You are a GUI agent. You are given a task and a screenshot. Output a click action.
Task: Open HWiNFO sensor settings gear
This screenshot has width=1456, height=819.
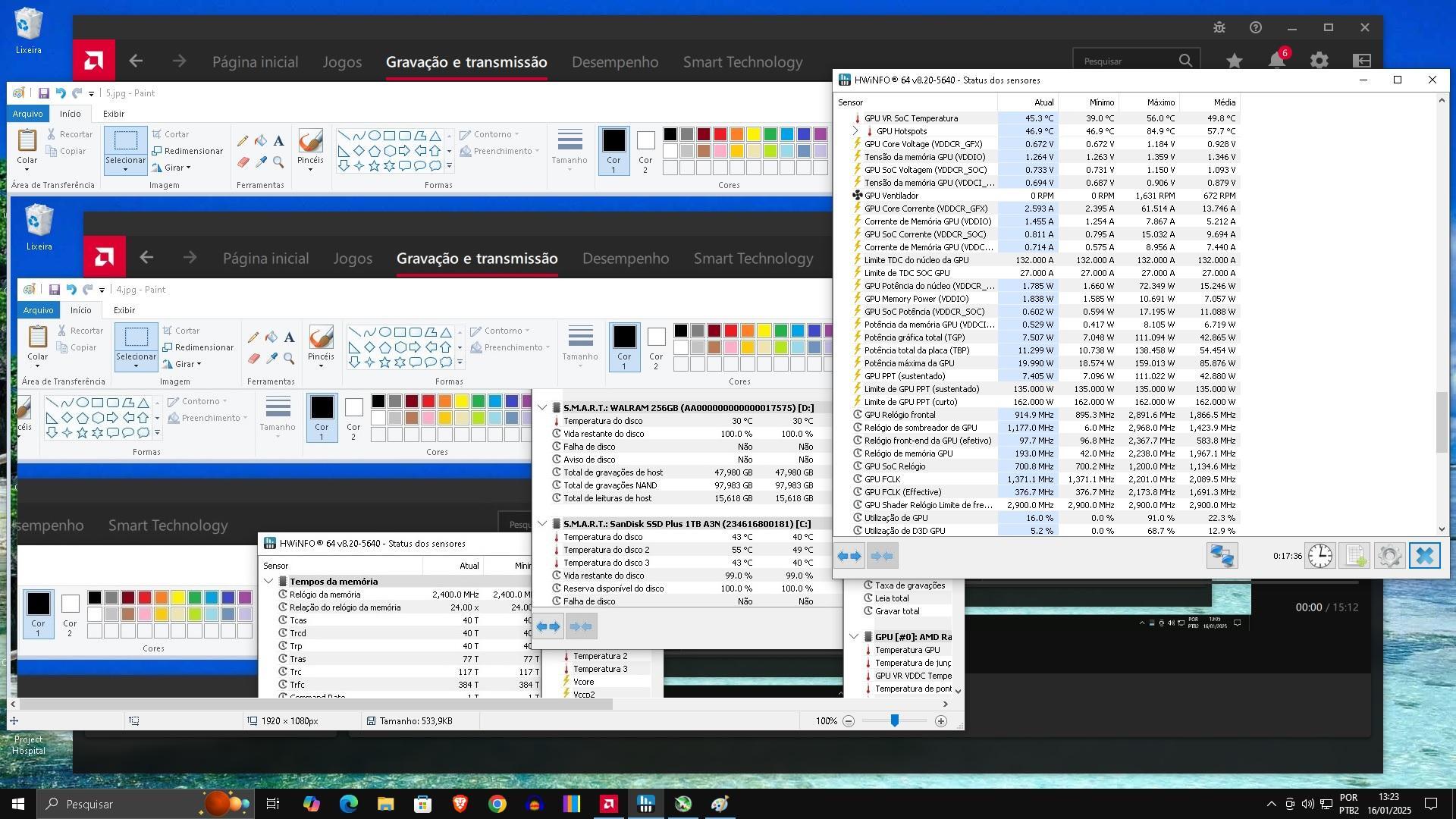pyautogui.click(x=1390, y=557)
